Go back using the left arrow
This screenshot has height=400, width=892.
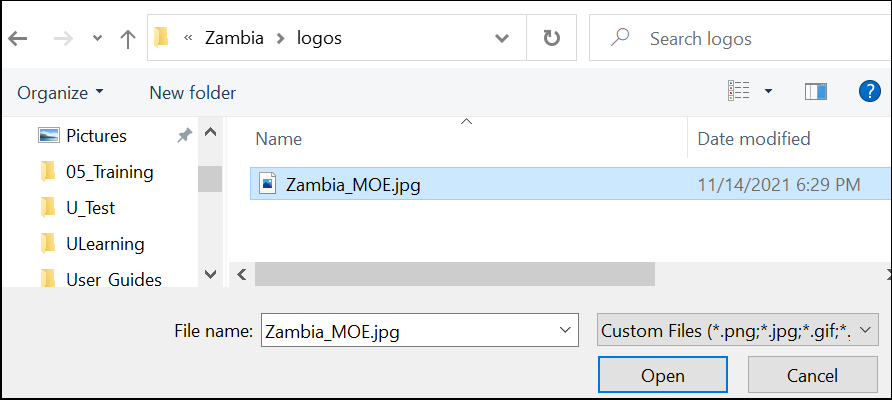18,39
